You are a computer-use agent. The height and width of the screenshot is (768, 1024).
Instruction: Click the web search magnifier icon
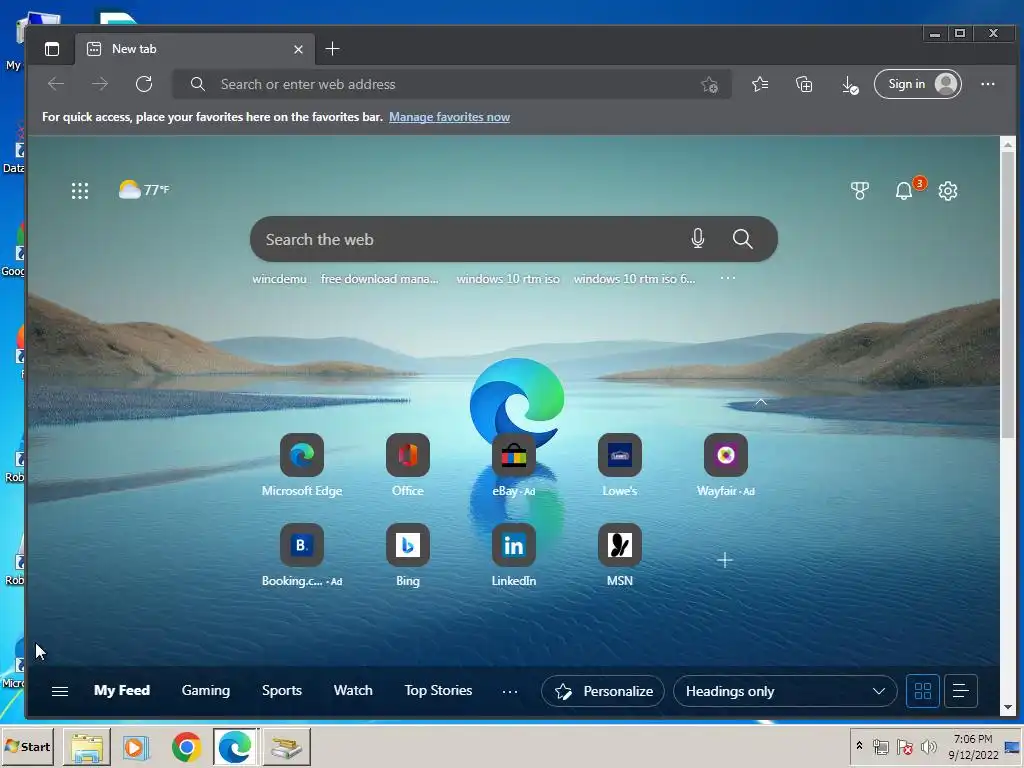pyautogui.click(x=743, y=239)
